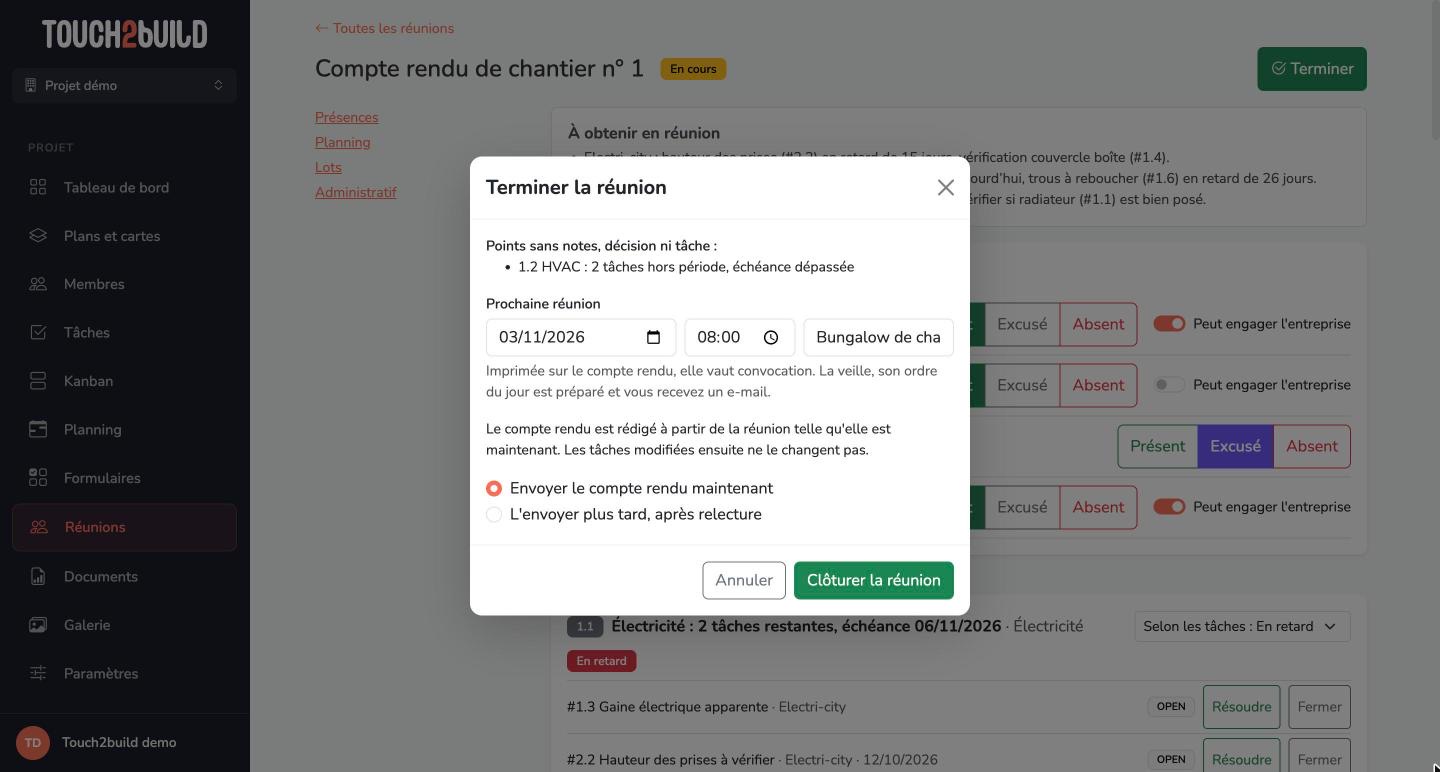Screen dimensions: 1440x772
Task: Mark the attendee as Présent
Action: pyautogui.click(x=1157, y=446)
